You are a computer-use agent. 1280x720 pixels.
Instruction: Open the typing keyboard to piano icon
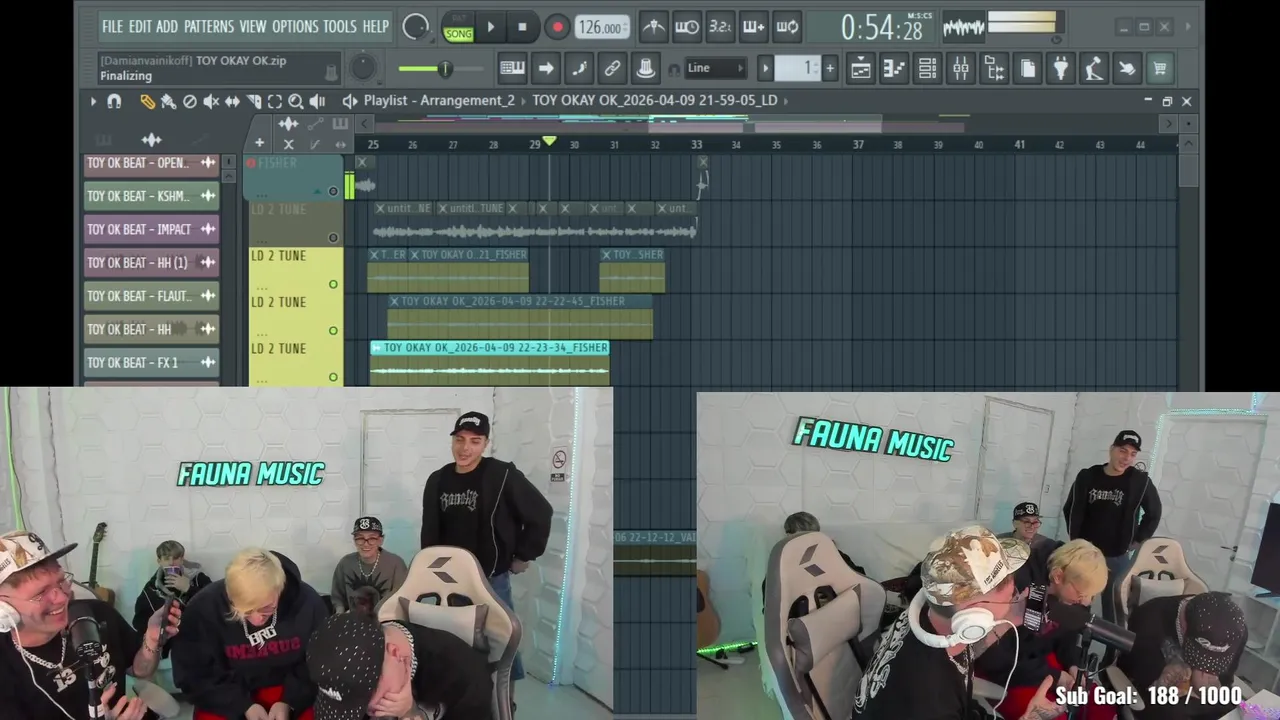tap(512, 68)
